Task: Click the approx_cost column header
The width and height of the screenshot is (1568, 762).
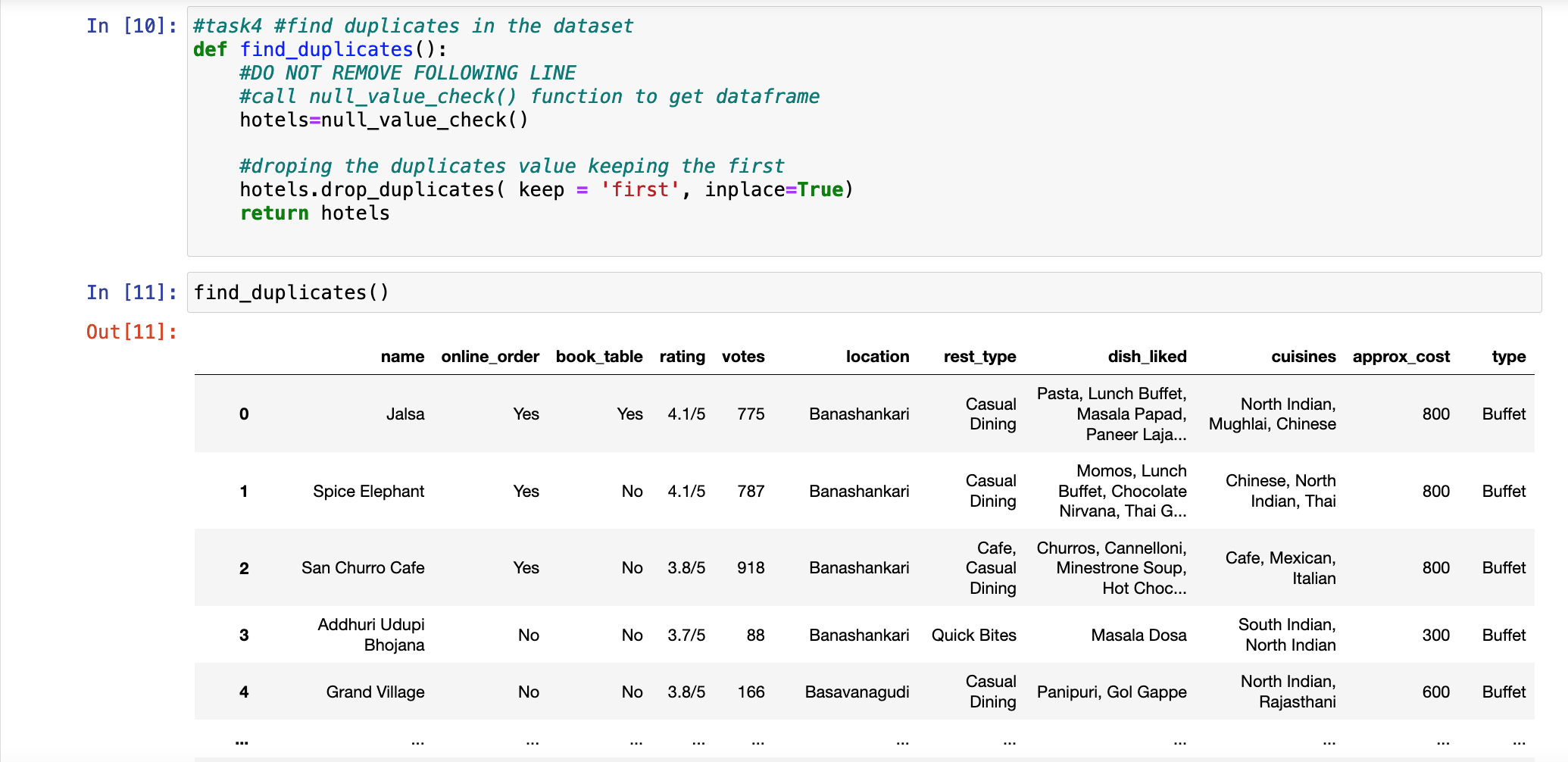Action: 1401,356
